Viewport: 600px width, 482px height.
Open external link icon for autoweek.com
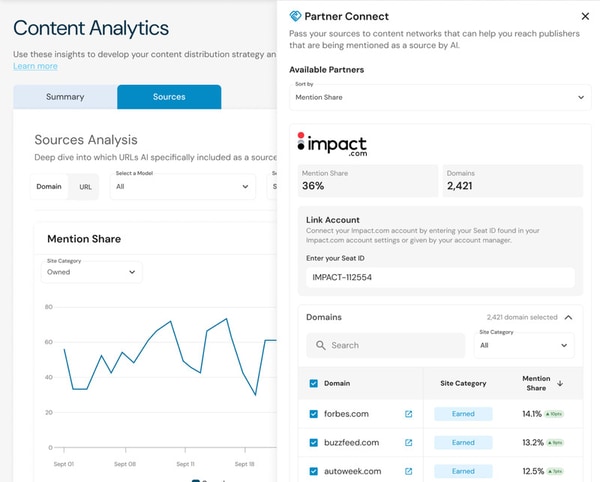(x=408, y=471)
